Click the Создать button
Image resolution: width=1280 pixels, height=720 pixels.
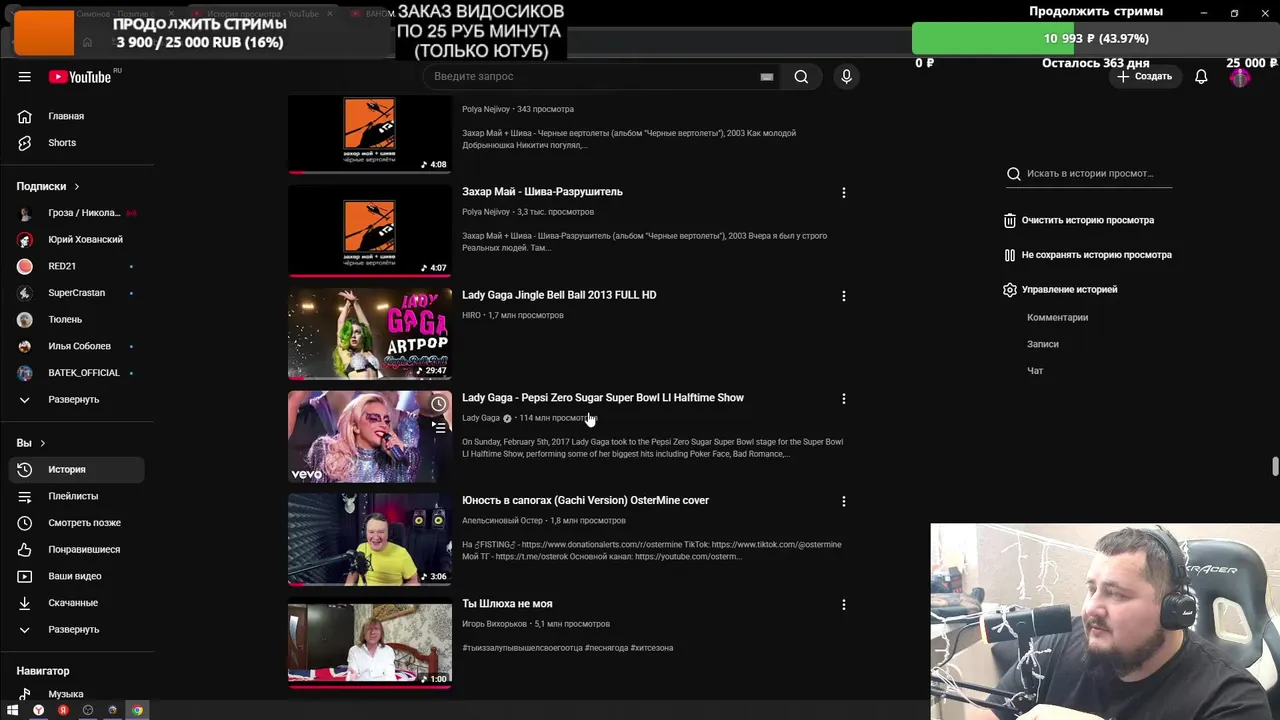(1144, 77)
